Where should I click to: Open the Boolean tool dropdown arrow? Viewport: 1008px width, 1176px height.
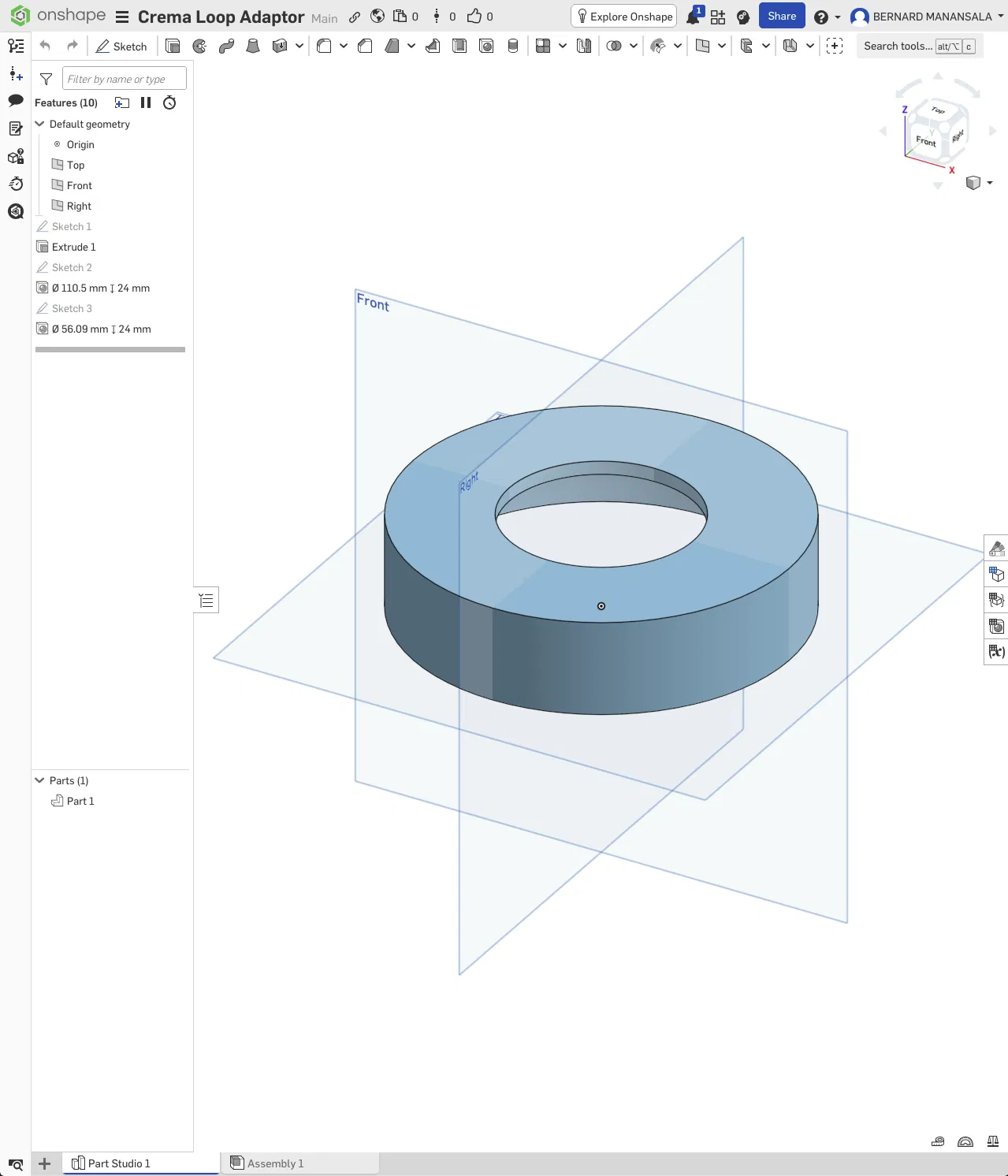[634, 47]
